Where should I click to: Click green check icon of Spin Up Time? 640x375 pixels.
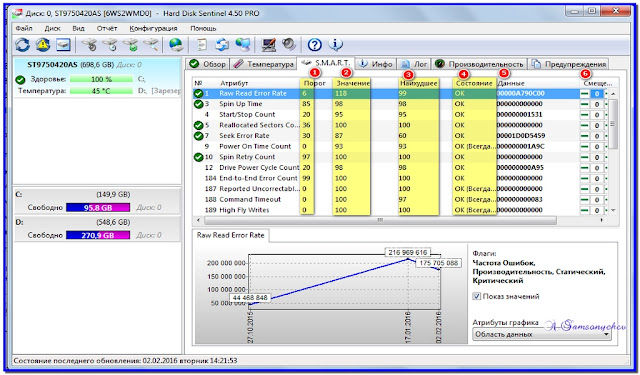tap(198, 104)
